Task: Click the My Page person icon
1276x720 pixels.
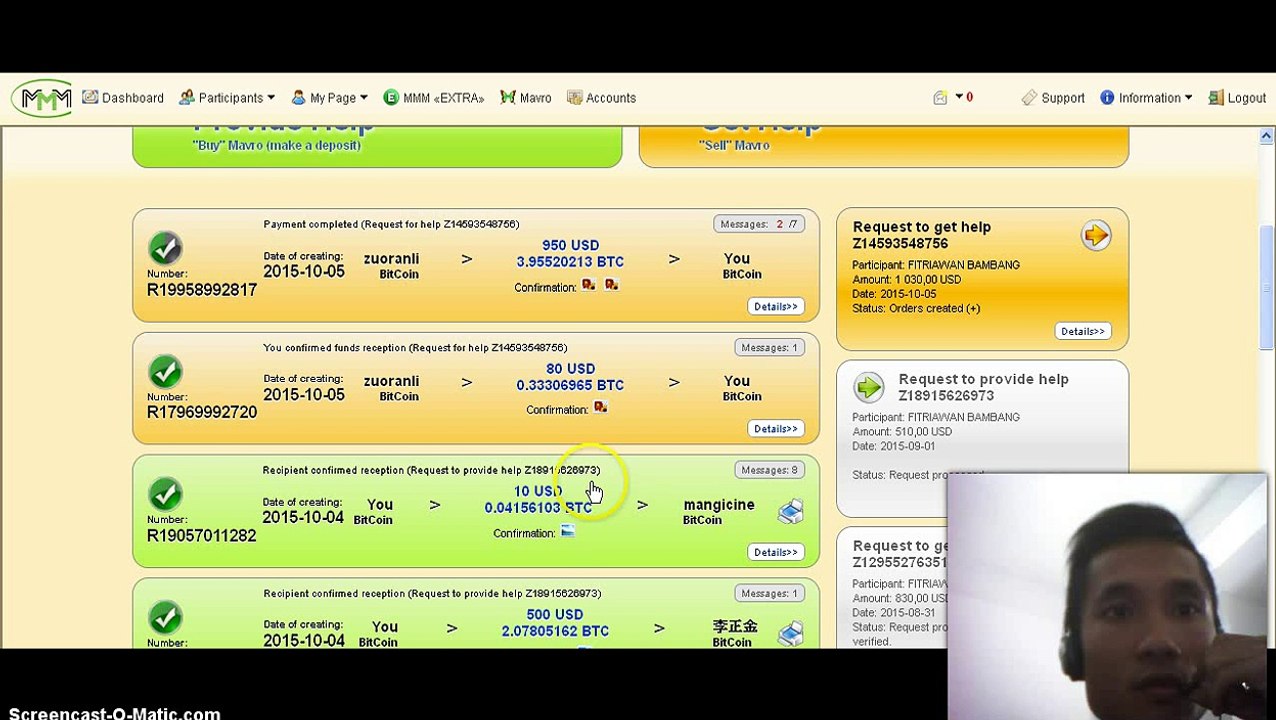Action: point(298,97)
